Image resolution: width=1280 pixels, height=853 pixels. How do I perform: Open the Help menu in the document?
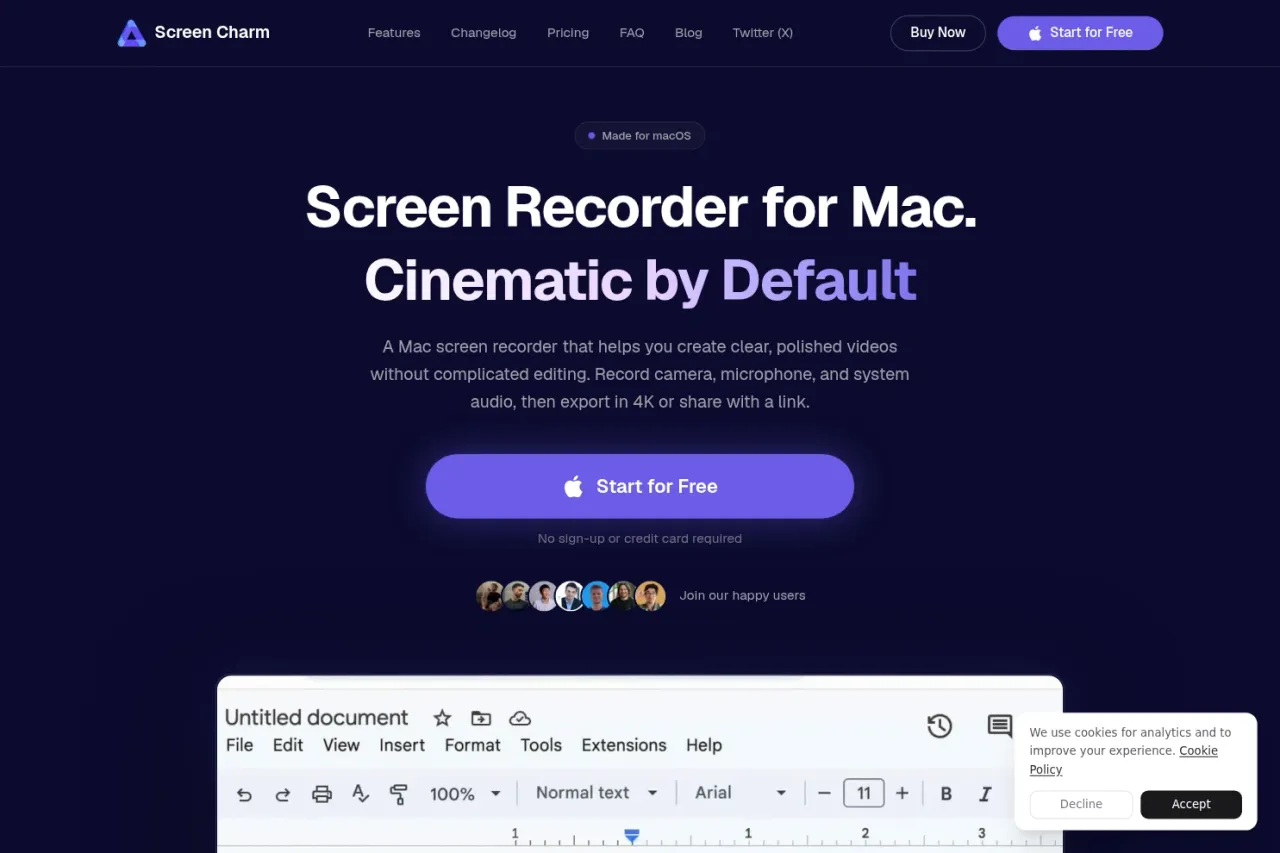704,745
